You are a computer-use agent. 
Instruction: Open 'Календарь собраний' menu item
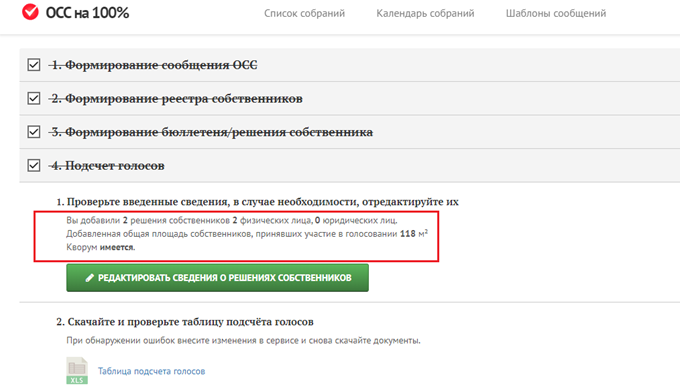425,13
